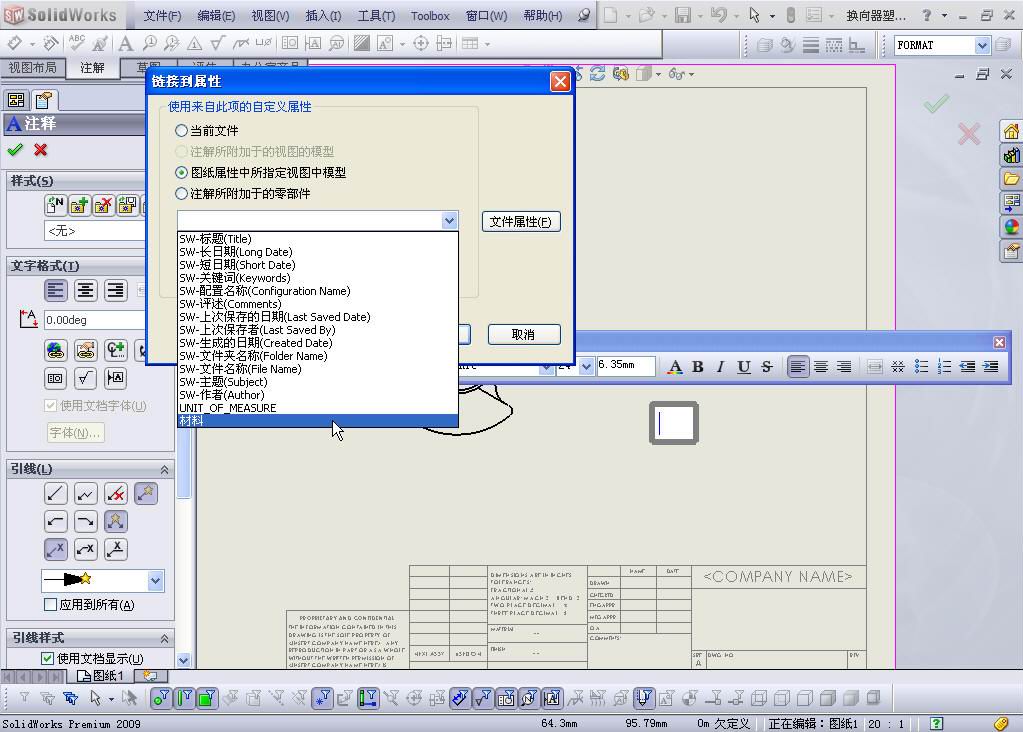Viewport: 1023px width, 732px height.
Task: Click the 文件属性 button
Action: (521, 222)
